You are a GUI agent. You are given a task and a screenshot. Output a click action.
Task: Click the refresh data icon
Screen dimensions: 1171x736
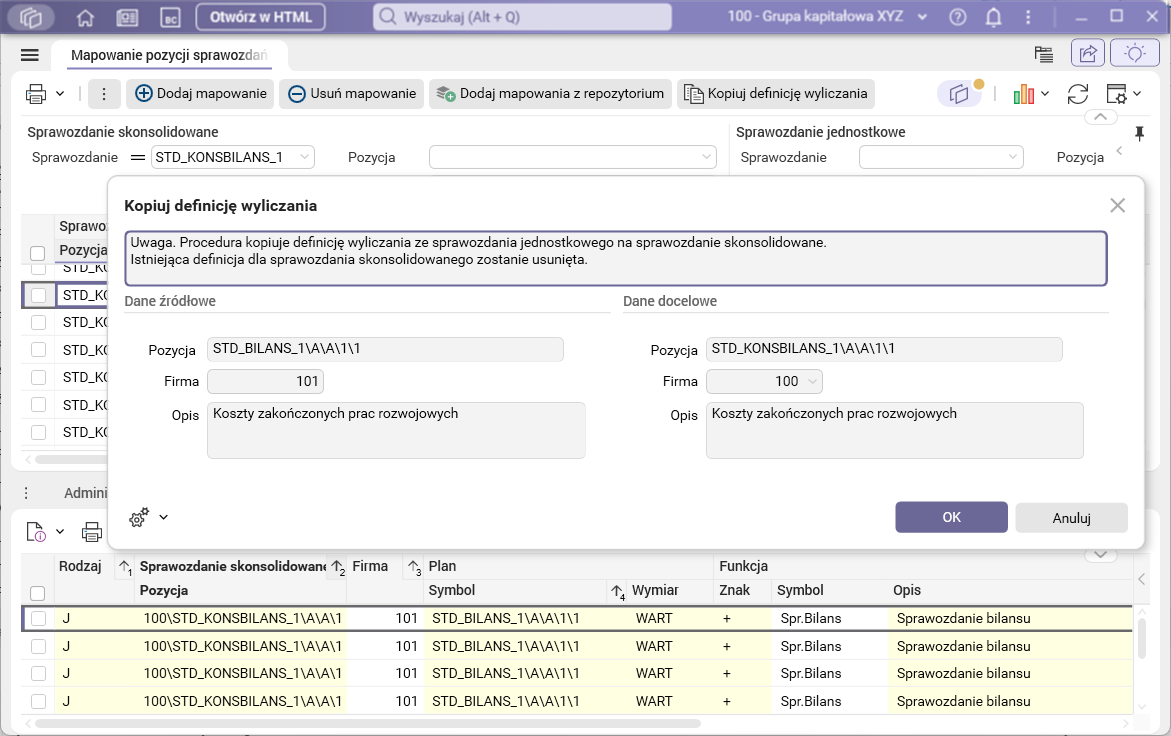click(1078, 94)
